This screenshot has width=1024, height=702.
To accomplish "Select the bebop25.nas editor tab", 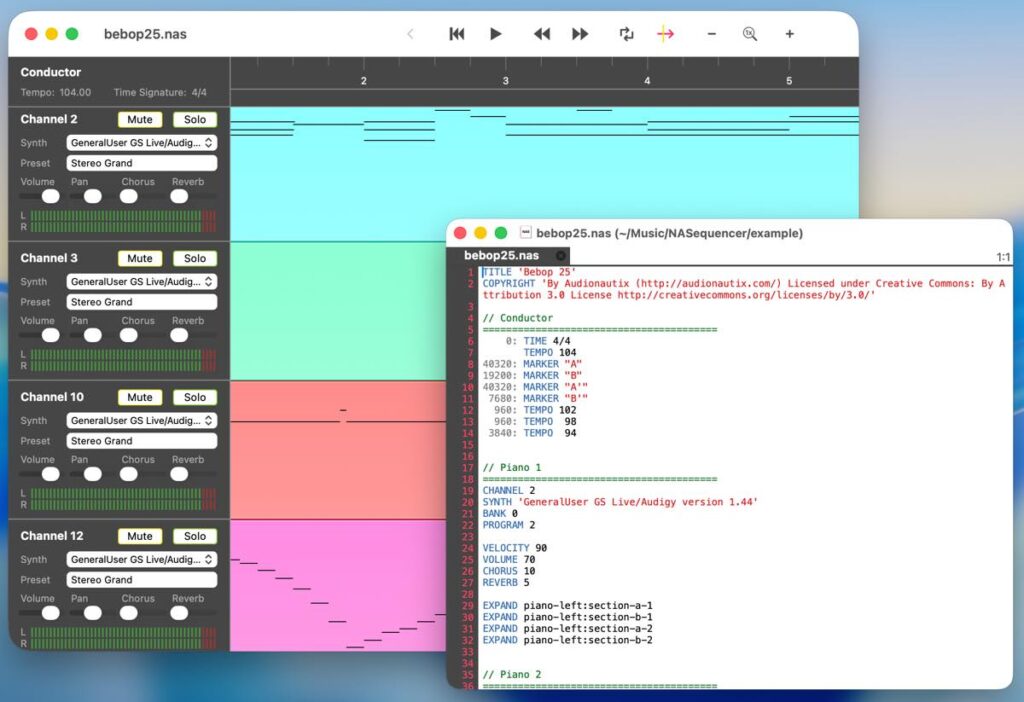I will 502,256.
